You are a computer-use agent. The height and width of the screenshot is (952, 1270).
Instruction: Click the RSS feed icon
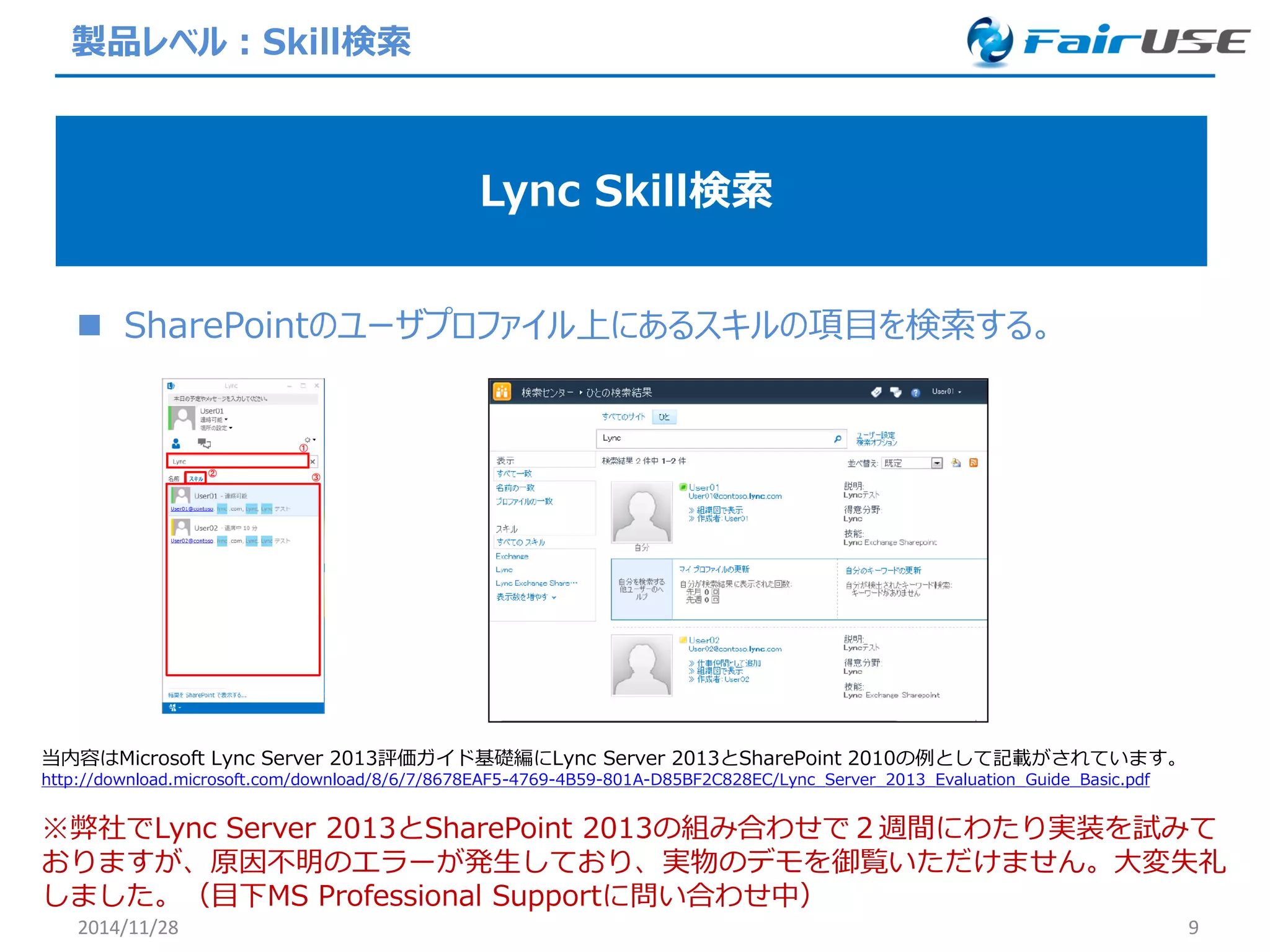point(974,463)
